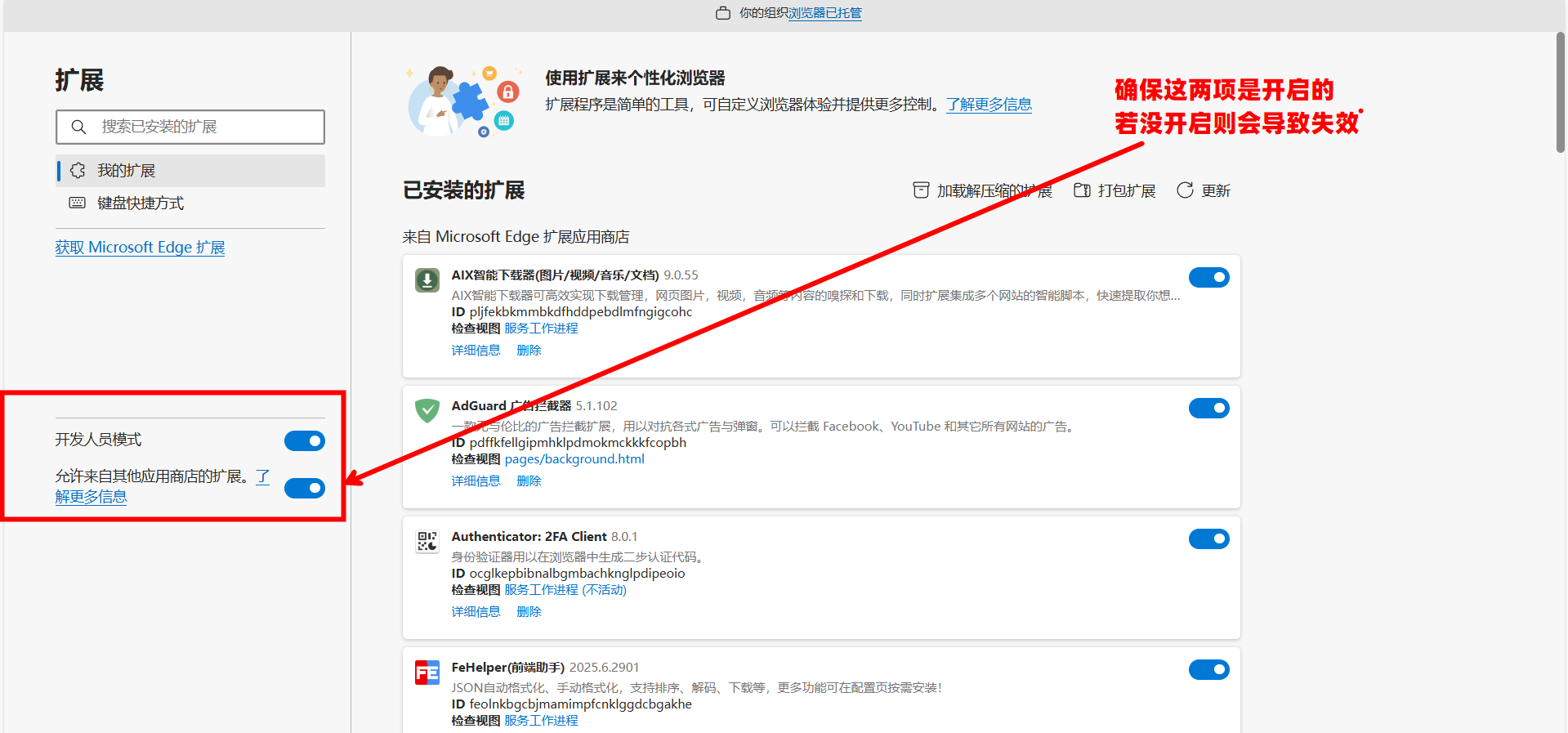This screenshot has height=733, width=1568.
Task: Click the 打包扩展 package icon
Action: click(1082, 190)
